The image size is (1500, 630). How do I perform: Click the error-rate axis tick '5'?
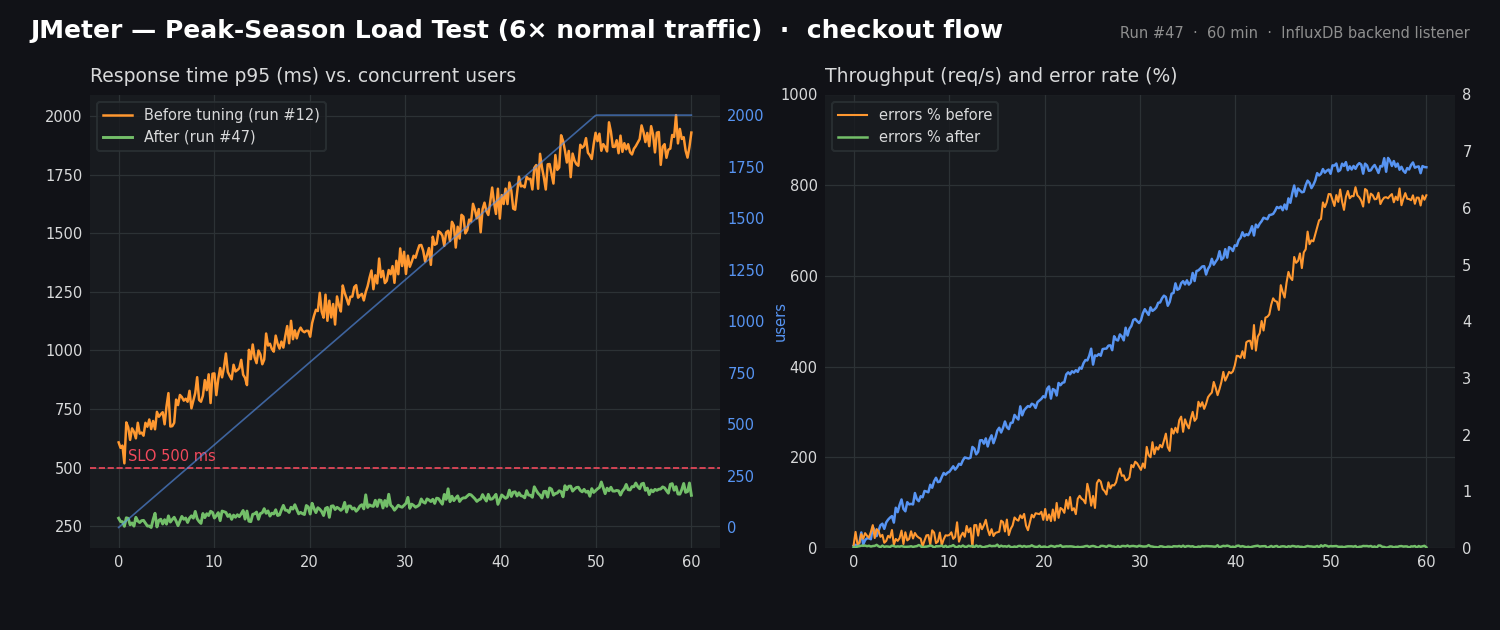pyautogui.click(x=1466, y=265)
